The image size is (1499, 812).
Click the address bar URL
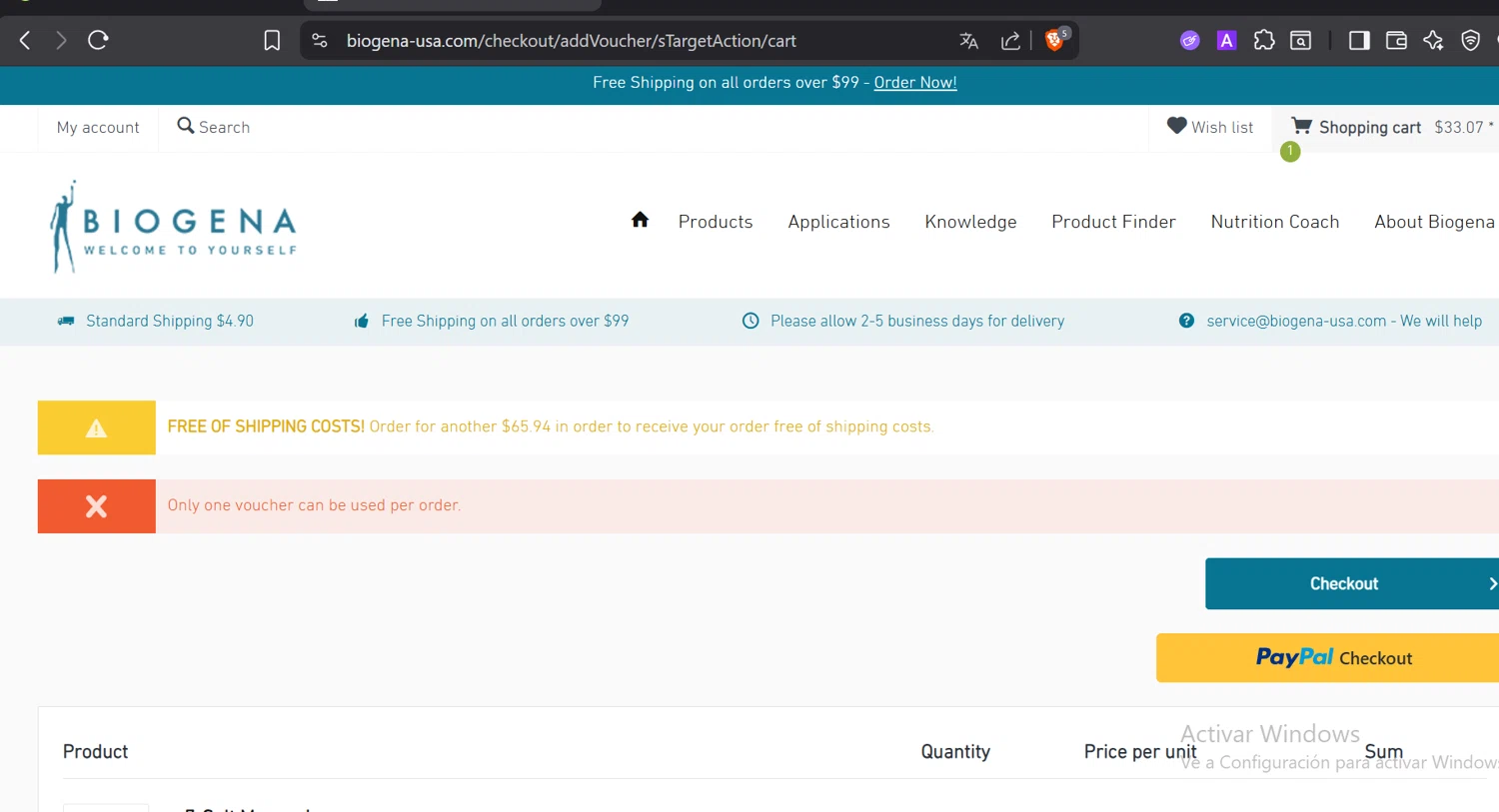[571, 41]
